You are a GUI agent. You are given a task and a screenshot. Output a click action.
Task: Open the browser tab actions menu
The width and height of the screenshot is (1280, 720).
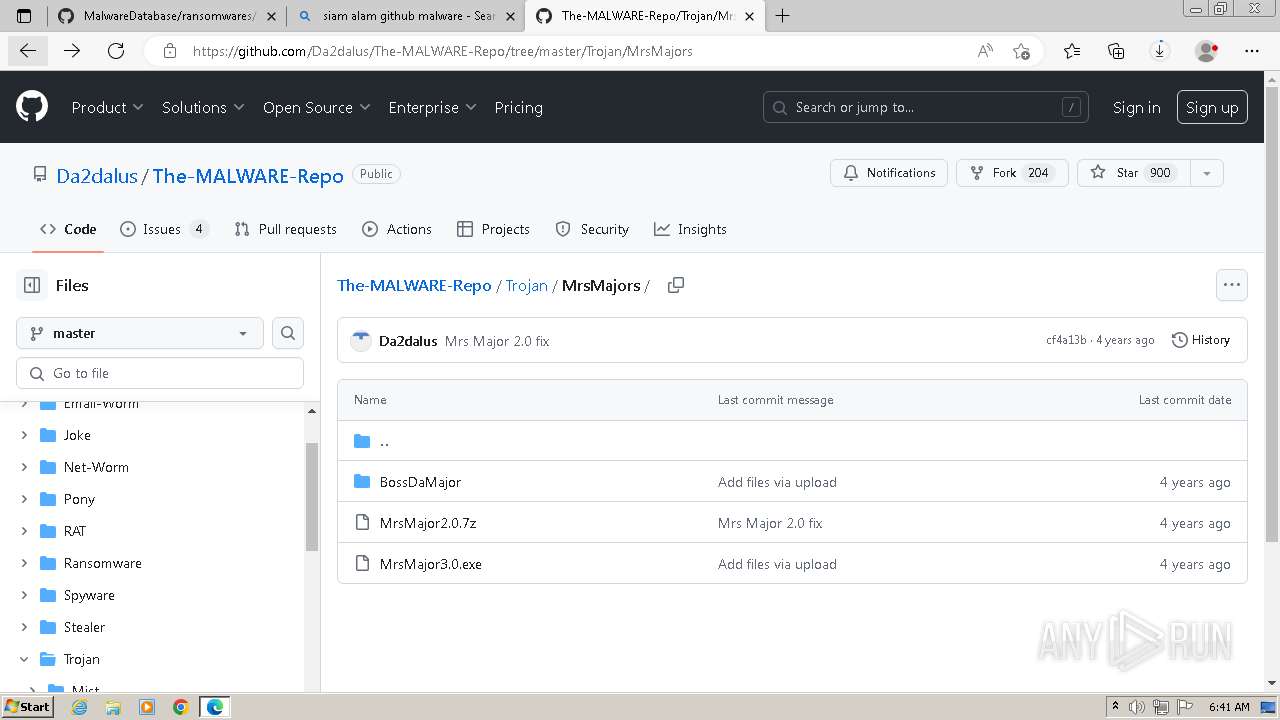click(x=25, y=16)
